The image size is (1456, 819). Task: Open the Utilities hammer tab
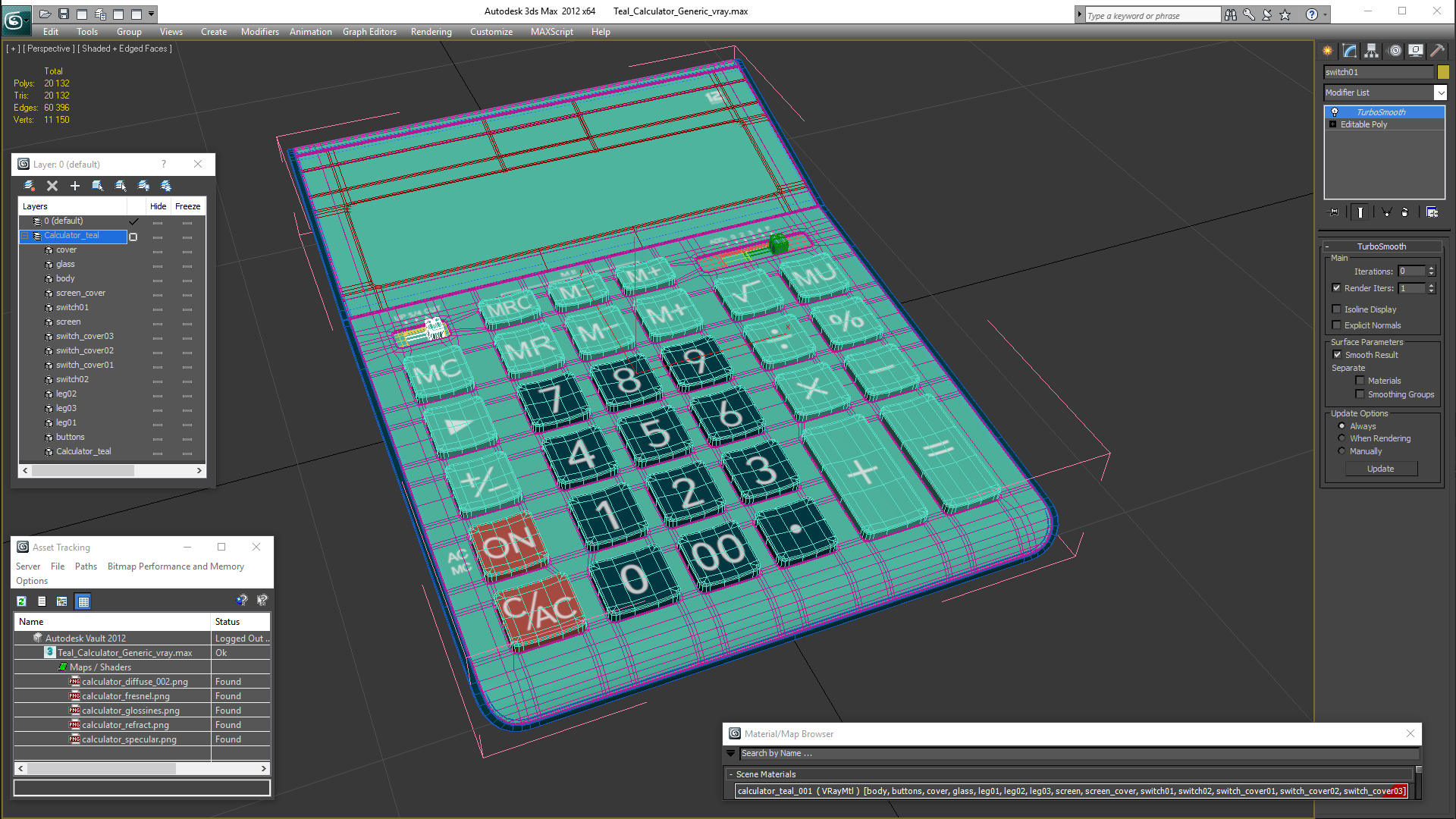pos(1437,51)
